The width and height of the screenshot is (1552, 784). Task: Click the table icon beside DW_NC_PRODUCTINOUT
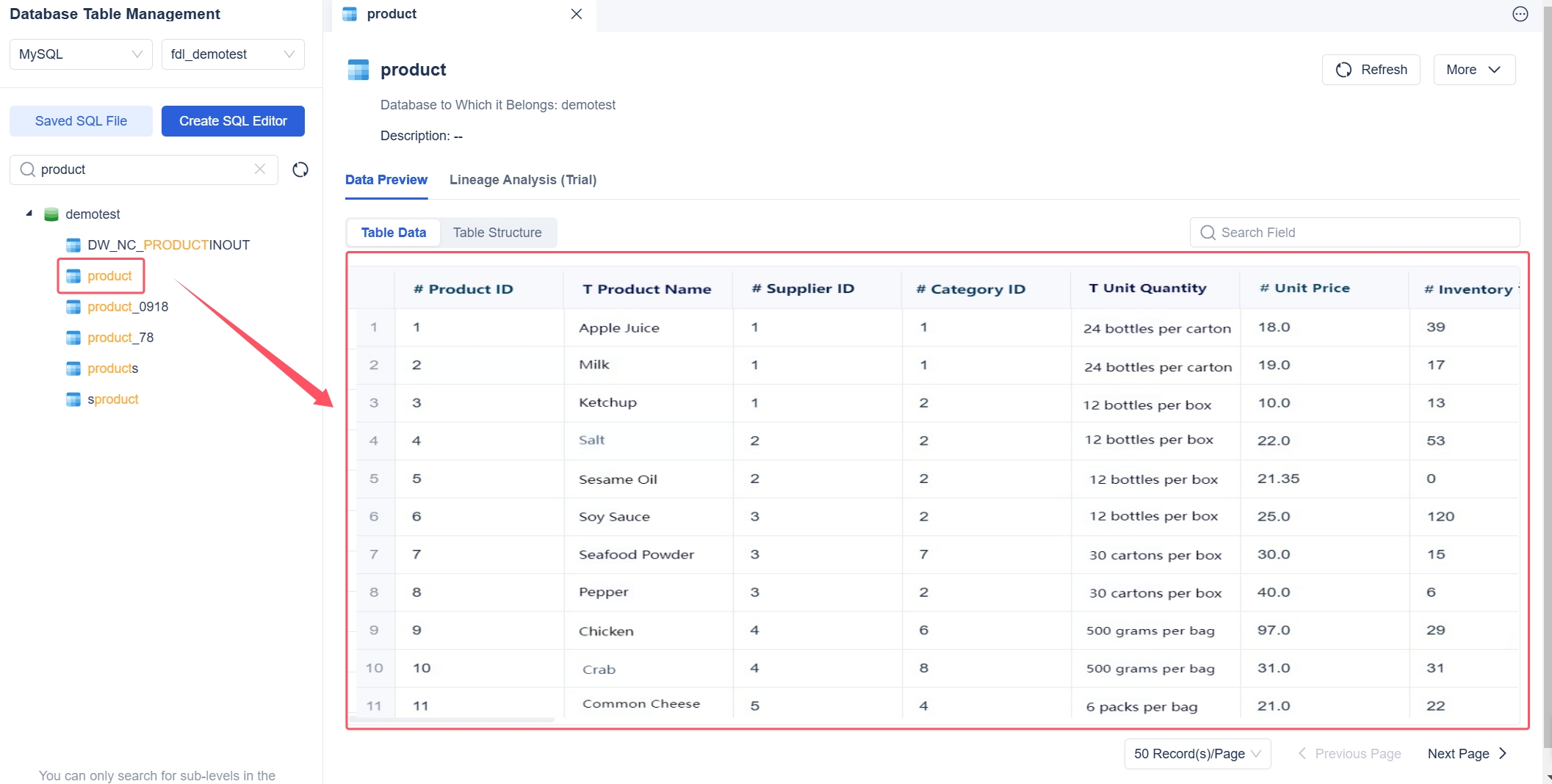click(x=73, y=244)
